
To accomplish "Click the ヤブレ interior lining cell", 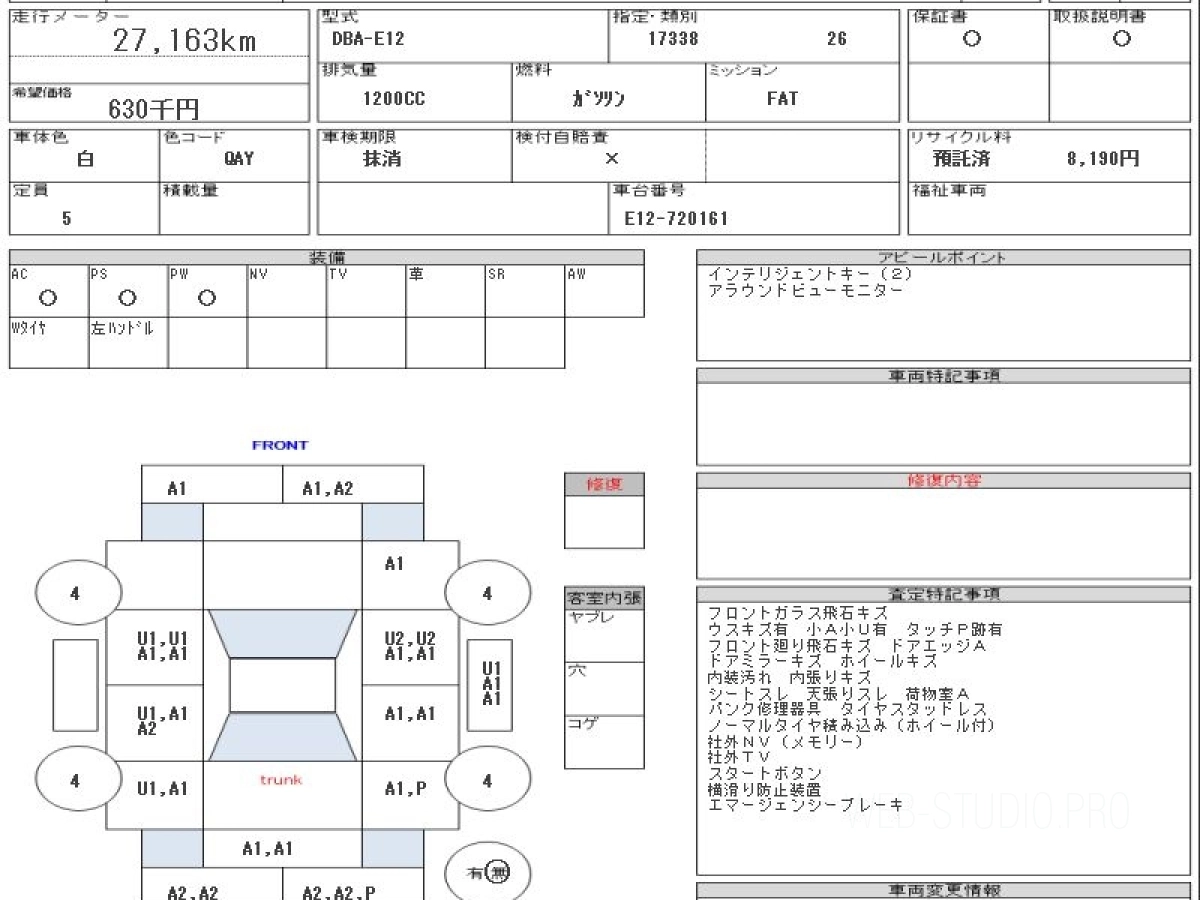I will coord(604,635).
